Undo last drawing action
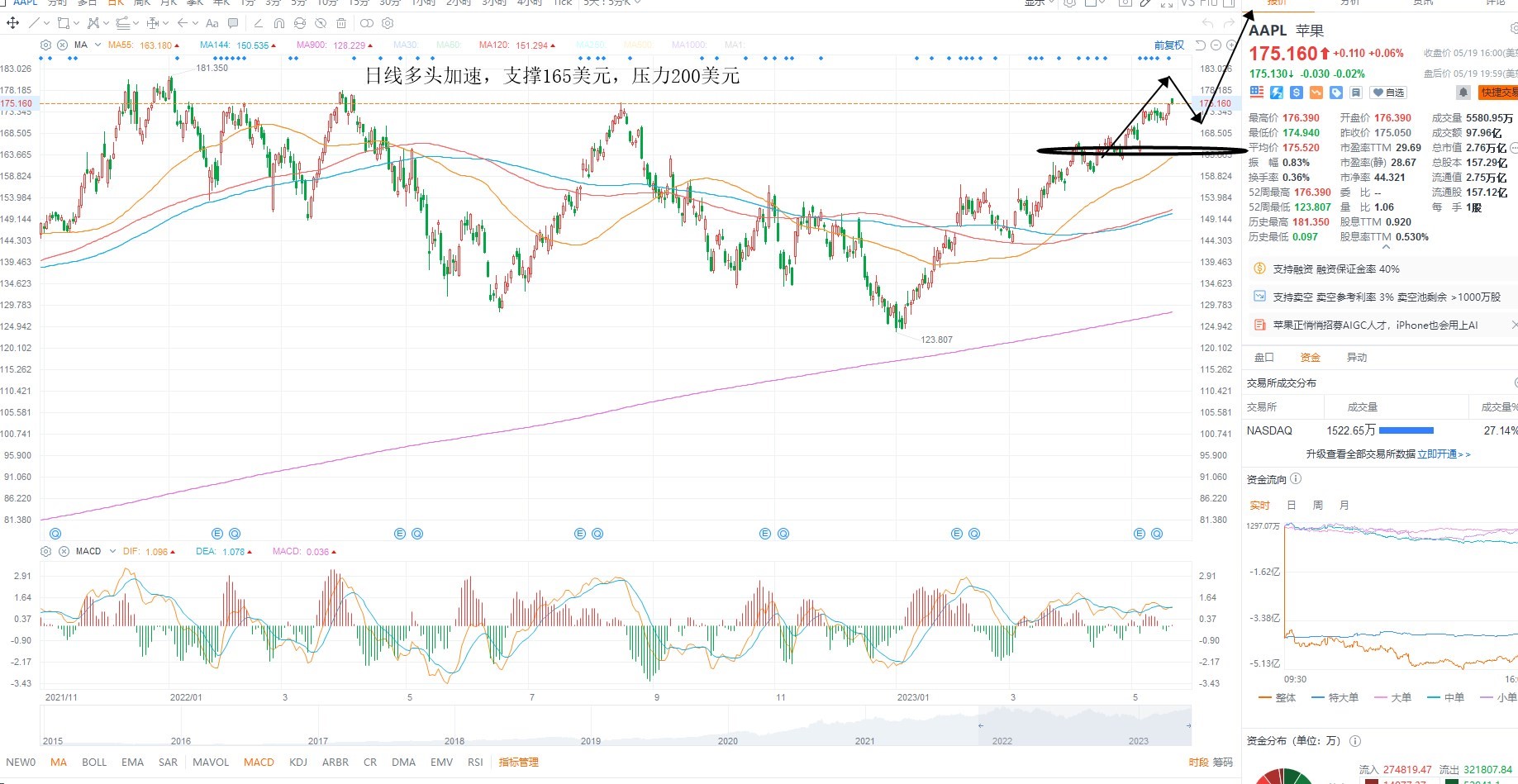Viewport: 1518px width, 784px height. 1208,23
